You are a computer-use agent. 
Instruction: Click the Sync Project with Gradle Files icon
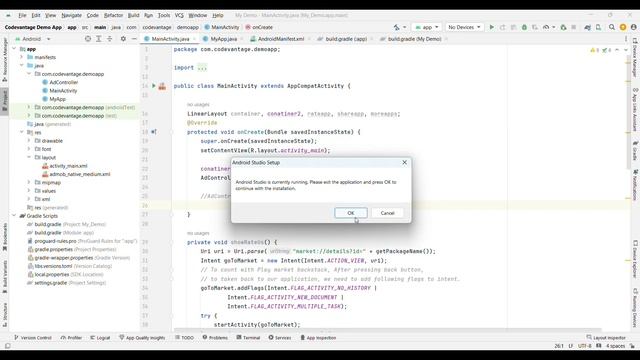[x=587, y=27]
